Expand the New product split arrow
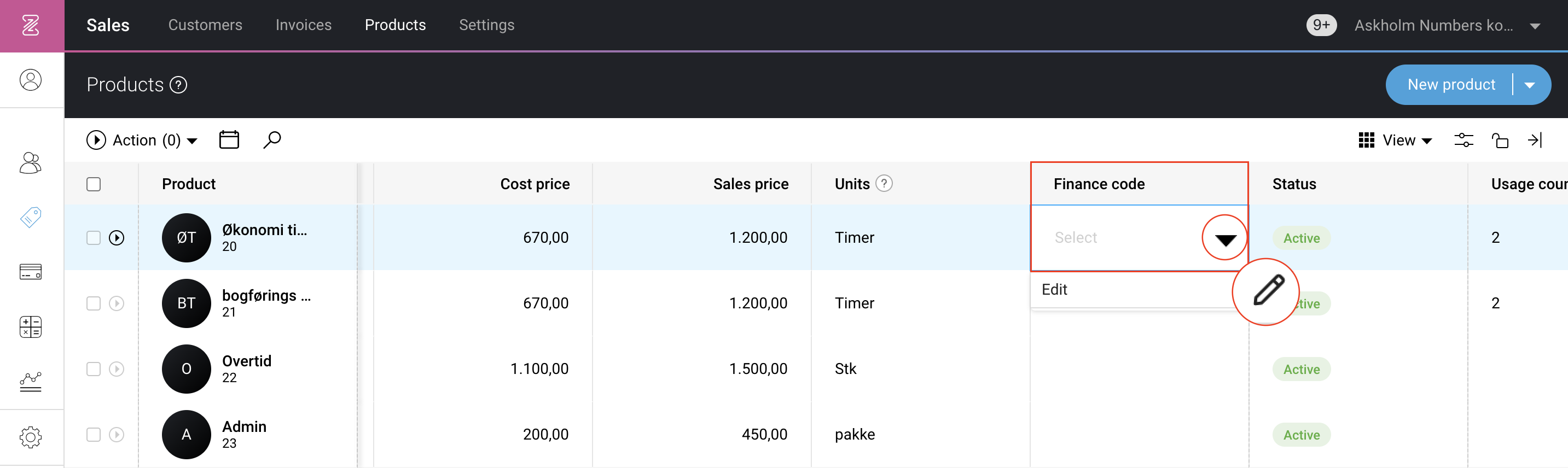The width and height of the screenshot is (1568, 468). [1530, 85]
